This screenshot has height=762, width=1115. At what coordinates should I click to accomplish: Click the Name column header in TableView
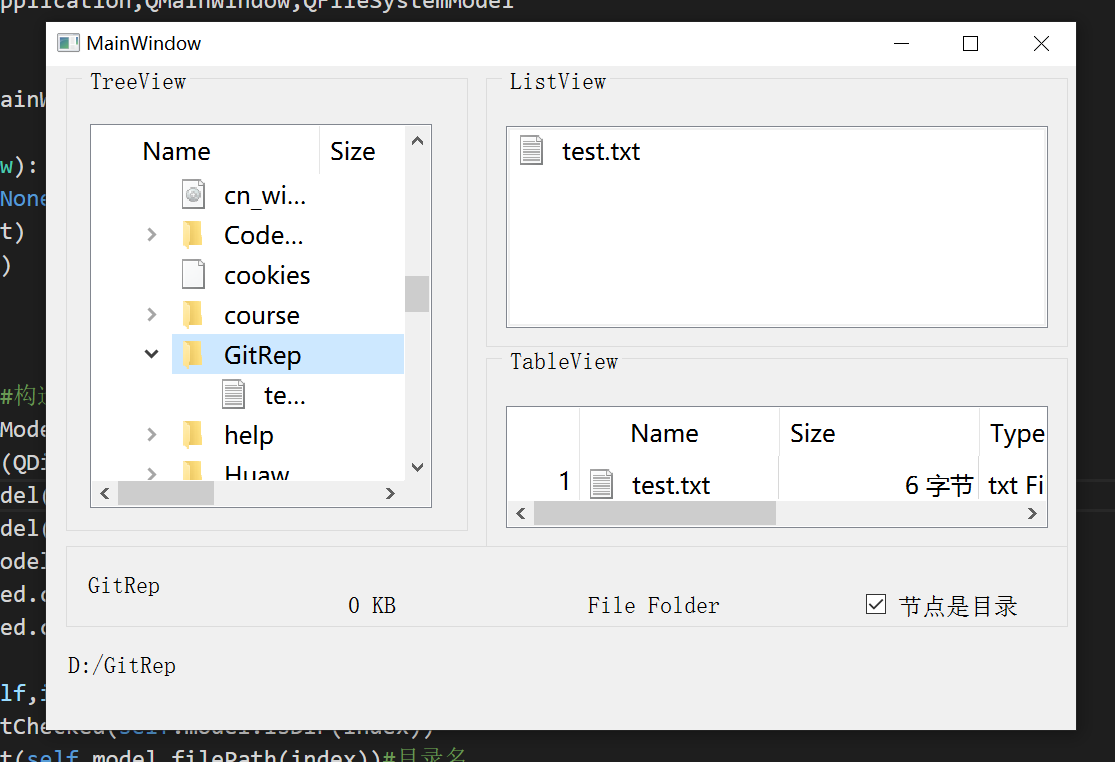click(665, 433)
